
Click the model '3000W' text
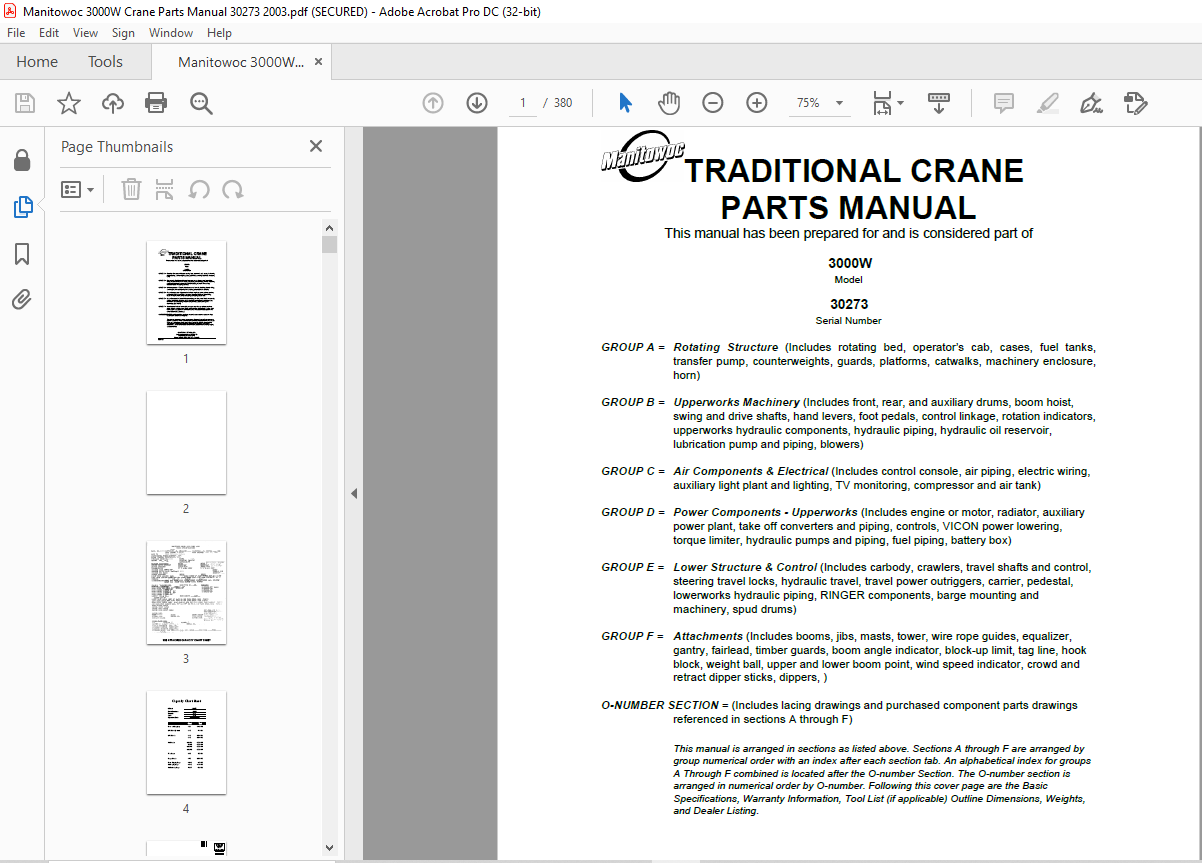(x=850, y=263)
